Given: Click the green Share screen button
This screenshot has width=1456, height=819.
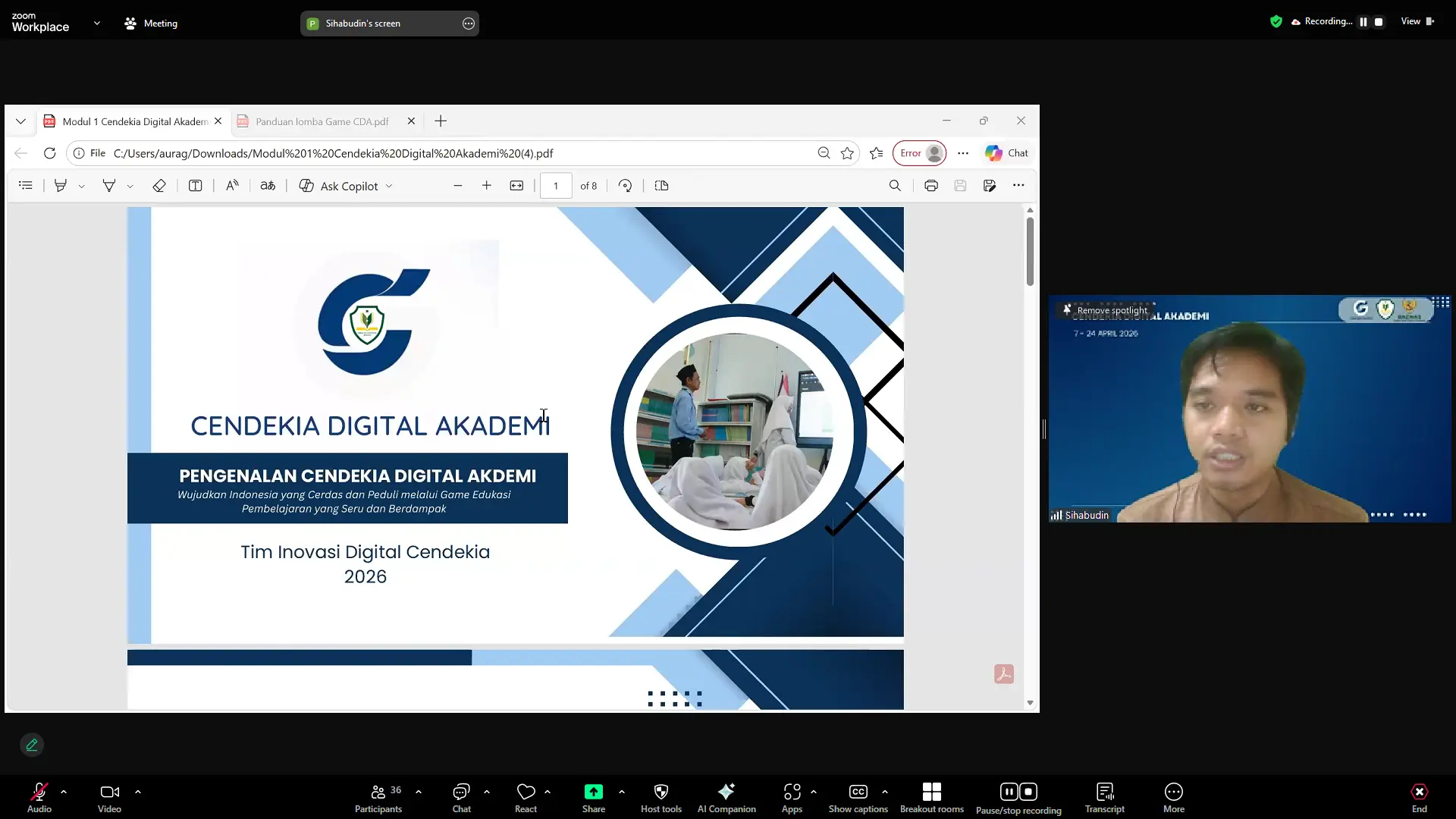Looking at the screenshot, I should [x=594, y=798].
